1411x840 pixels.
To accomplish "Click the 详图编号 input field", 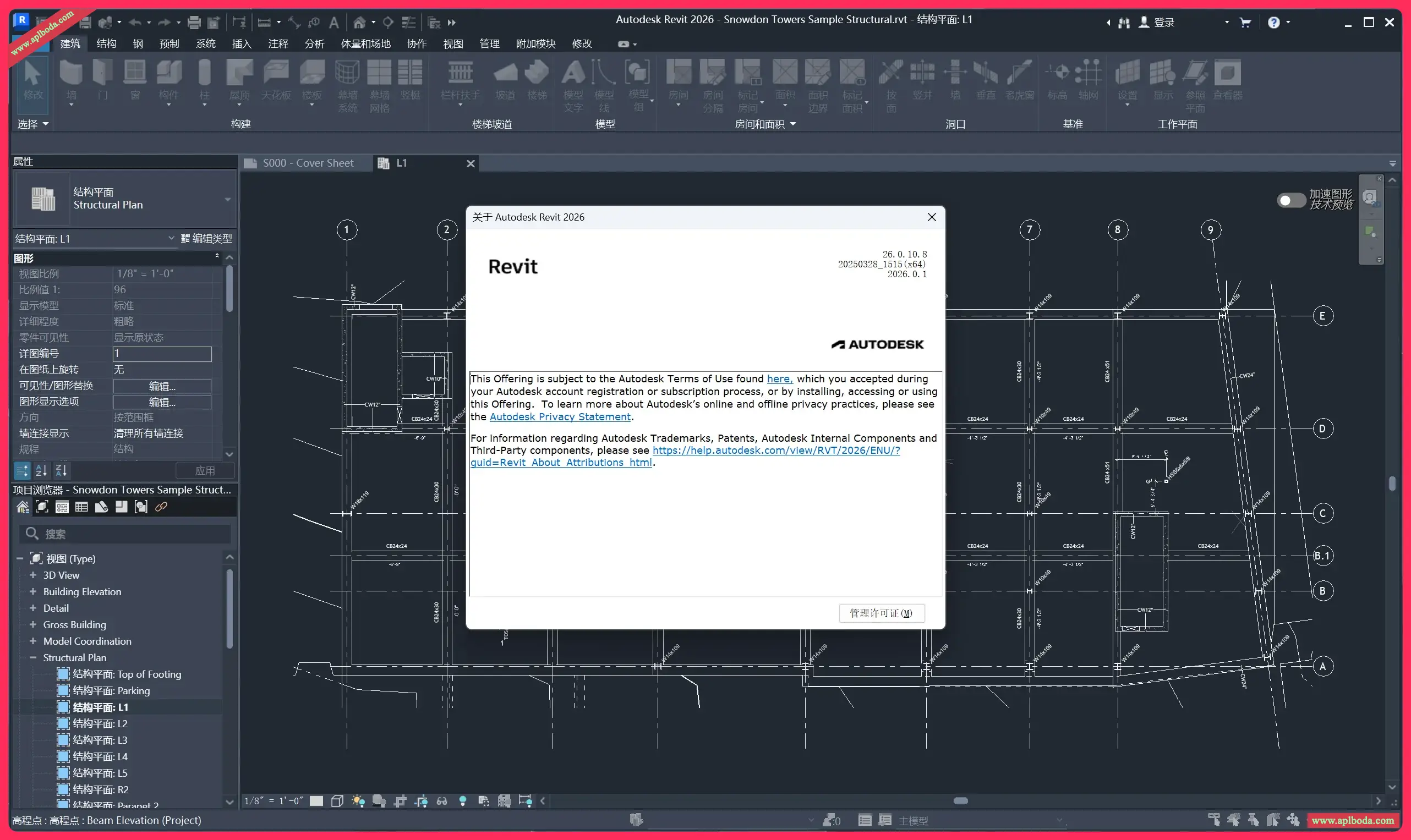I will tap(162, 354).
